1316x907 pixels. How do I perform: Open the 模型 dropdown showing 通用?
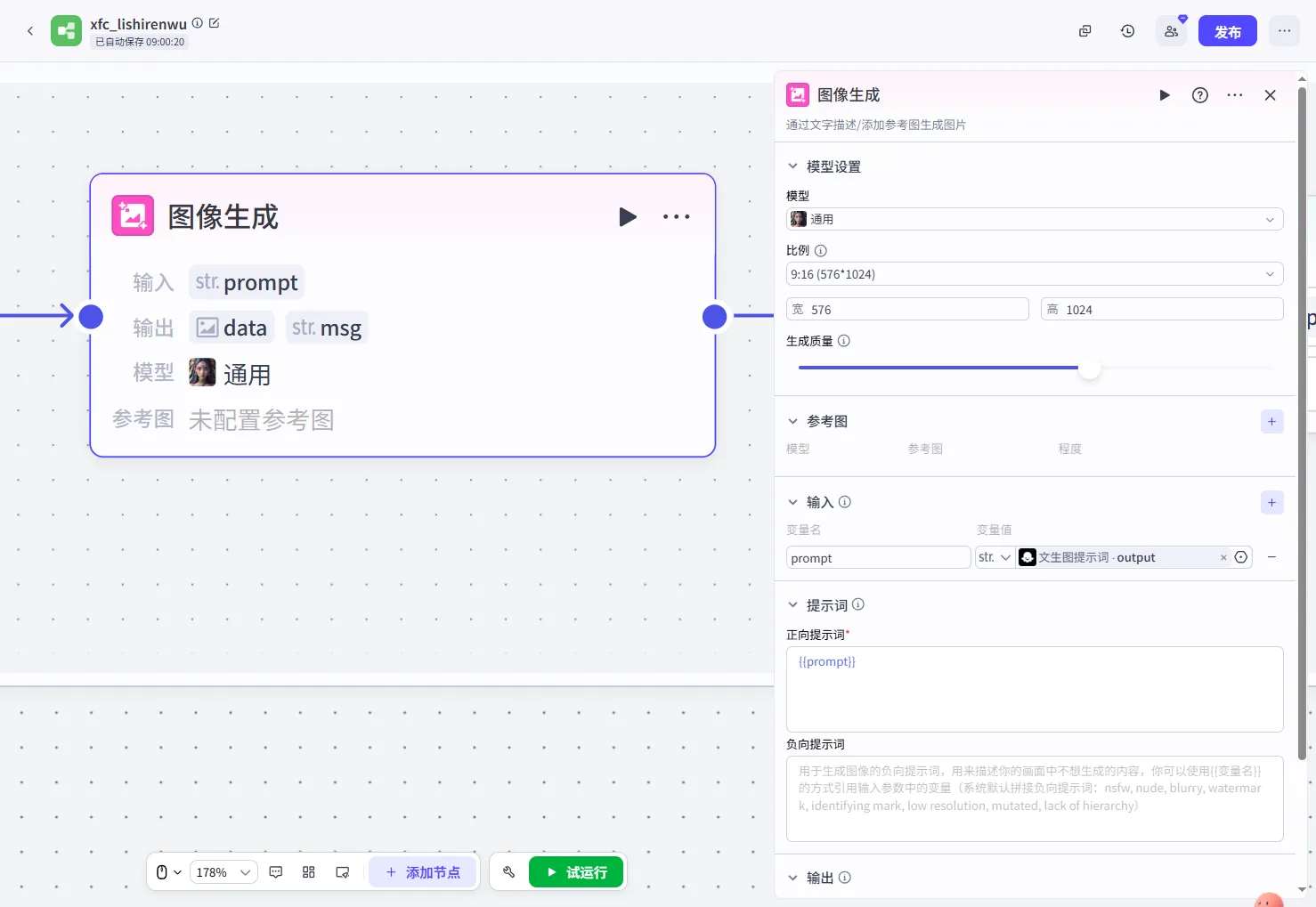(1035, 219)
